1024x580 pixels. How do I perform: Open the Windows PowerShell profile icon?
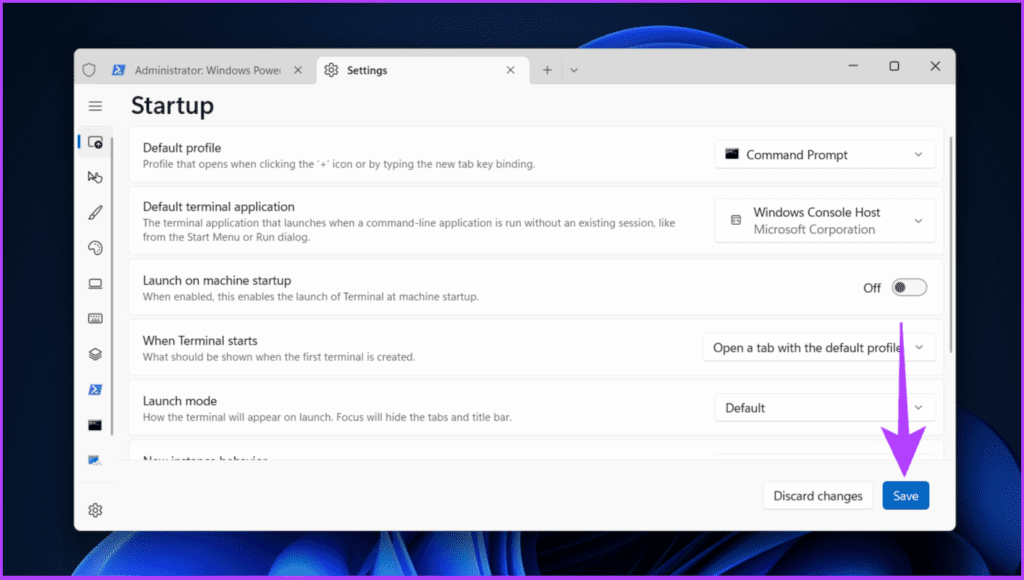[95, 389]
